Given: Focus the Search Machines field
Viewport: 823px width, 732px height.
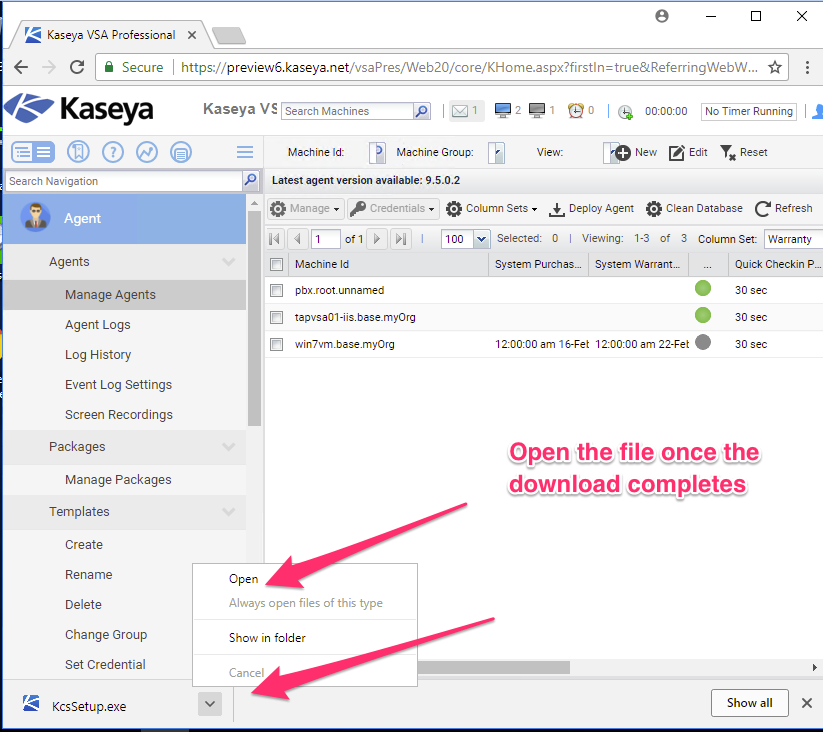Looking at the screenshot, I should (x=347, y=111).
